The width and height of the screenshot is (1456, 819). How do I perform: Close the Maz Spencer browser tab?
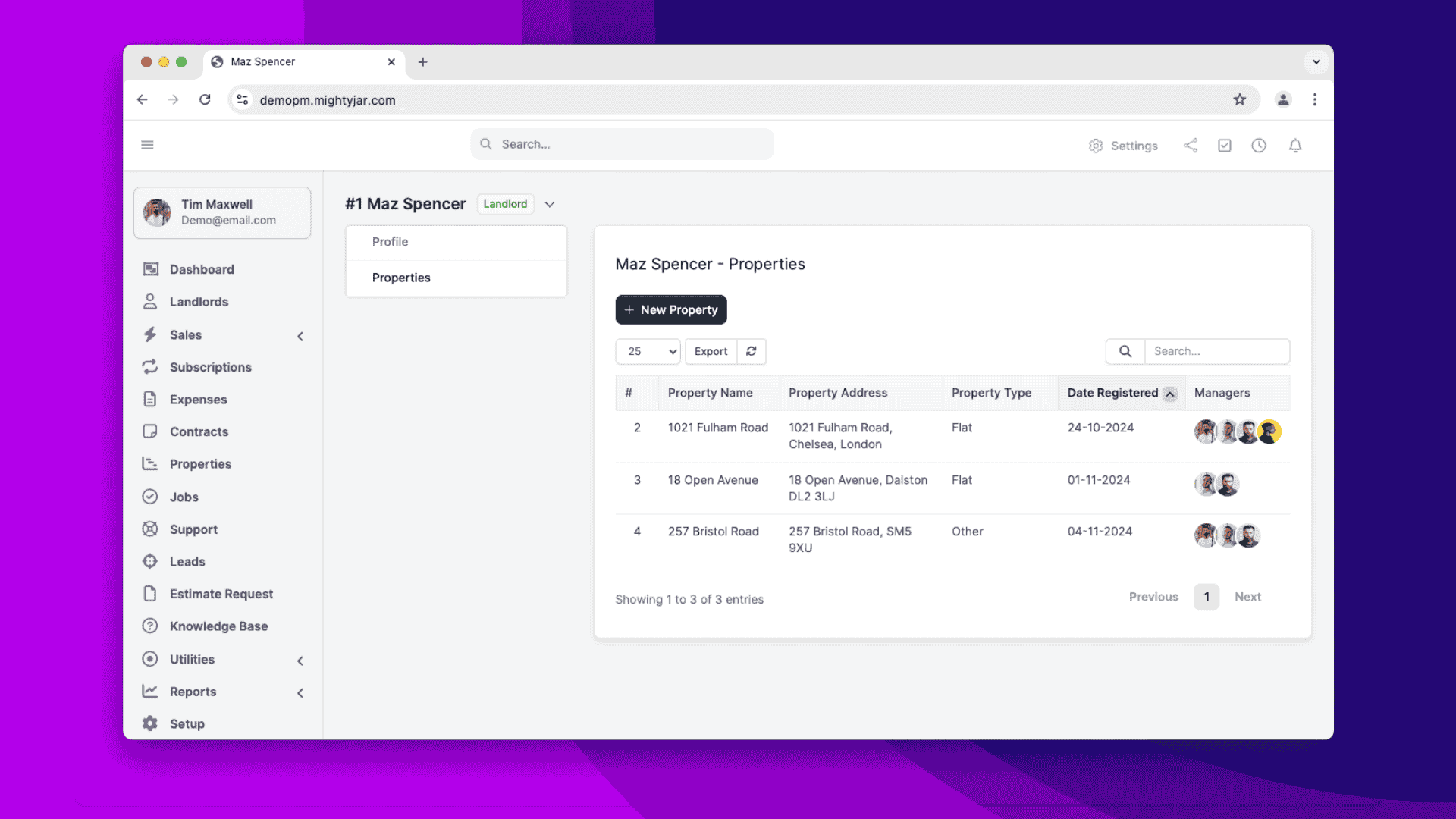391,62
